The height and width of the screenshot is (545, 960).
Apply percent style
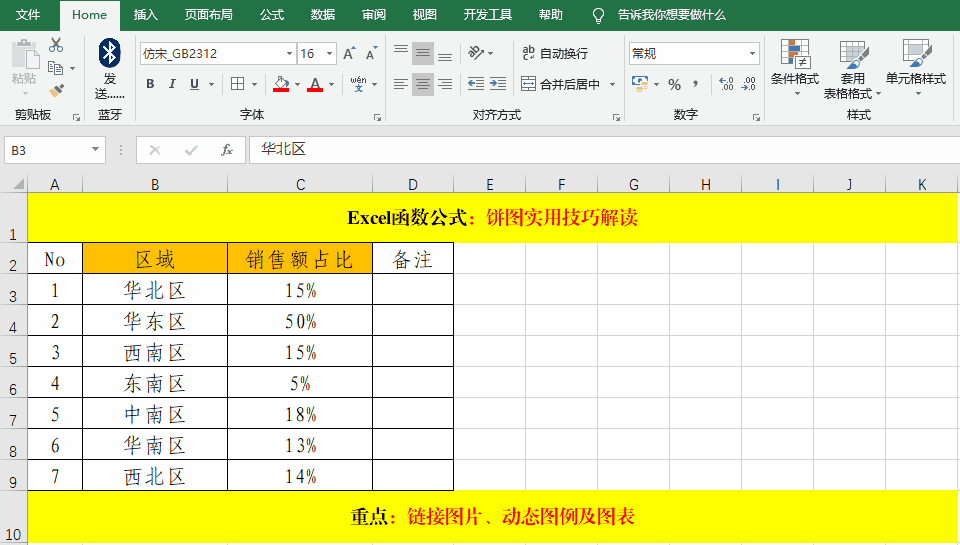(x=675, y=85)
